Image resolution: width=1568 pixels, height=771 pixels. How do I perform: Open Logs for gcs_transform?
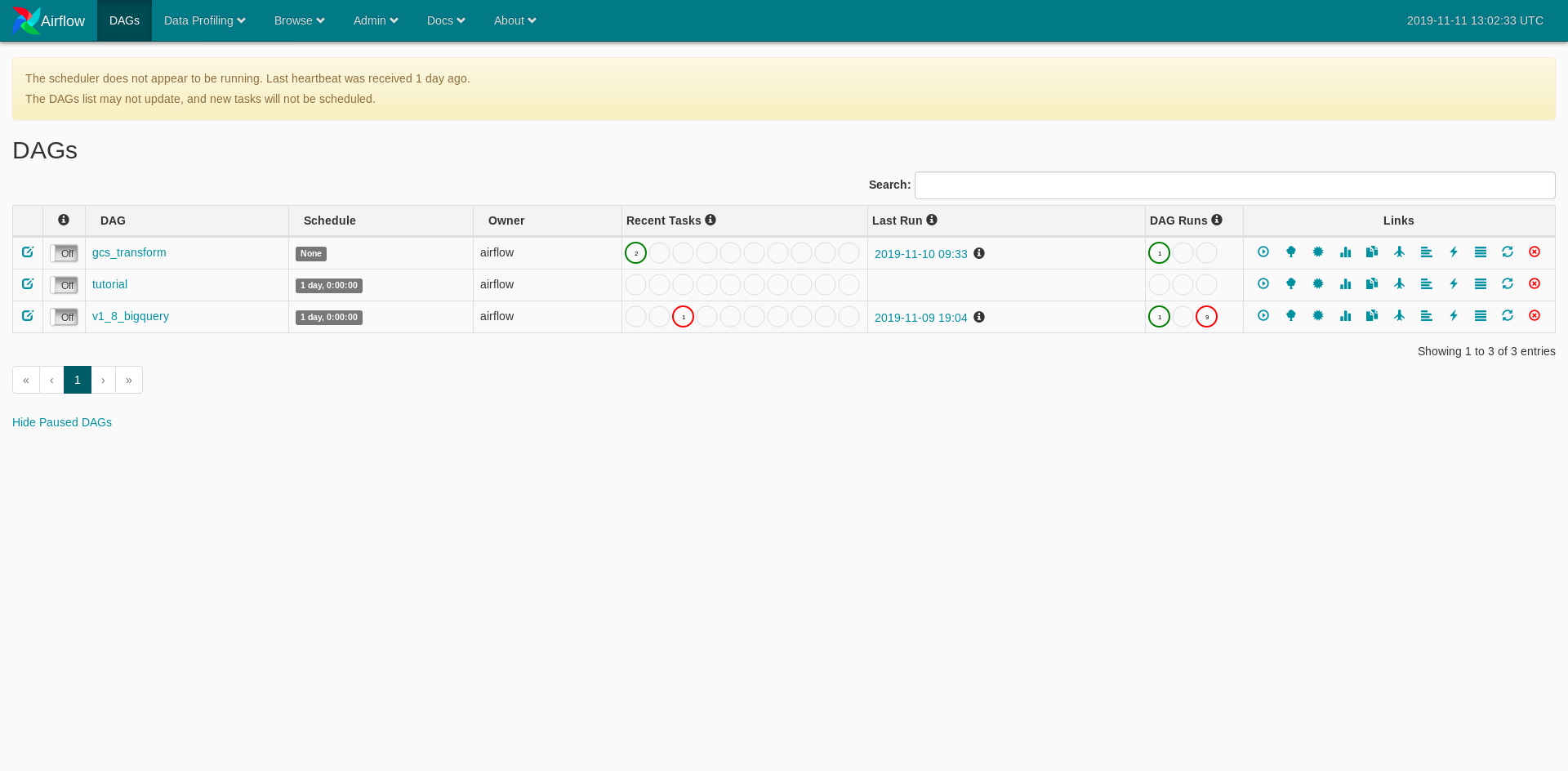tap(1481, 252)
